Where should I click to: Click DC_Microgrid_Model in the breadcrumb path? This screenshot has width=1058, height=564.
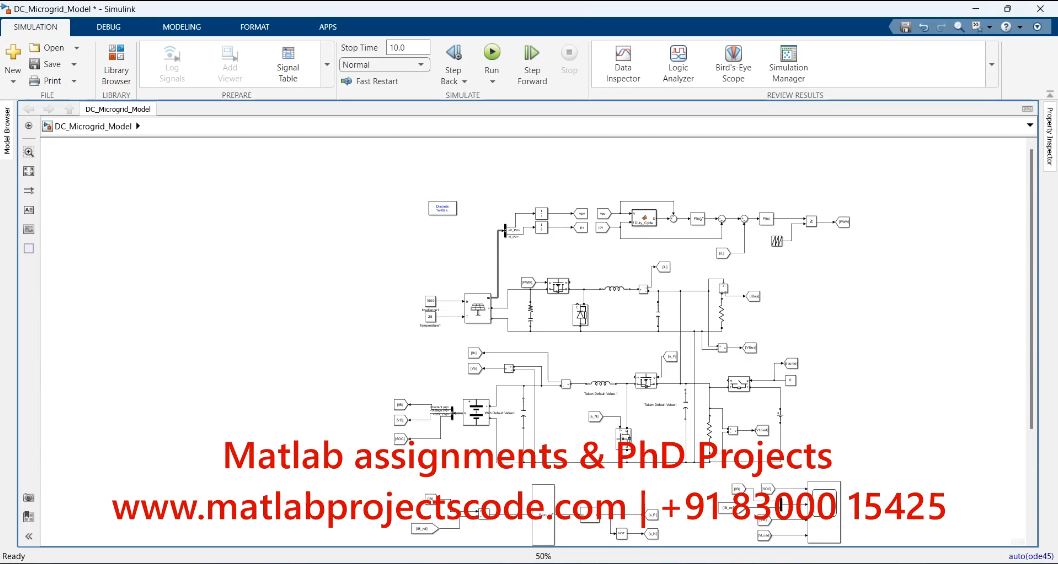click(x=93, y=125)
